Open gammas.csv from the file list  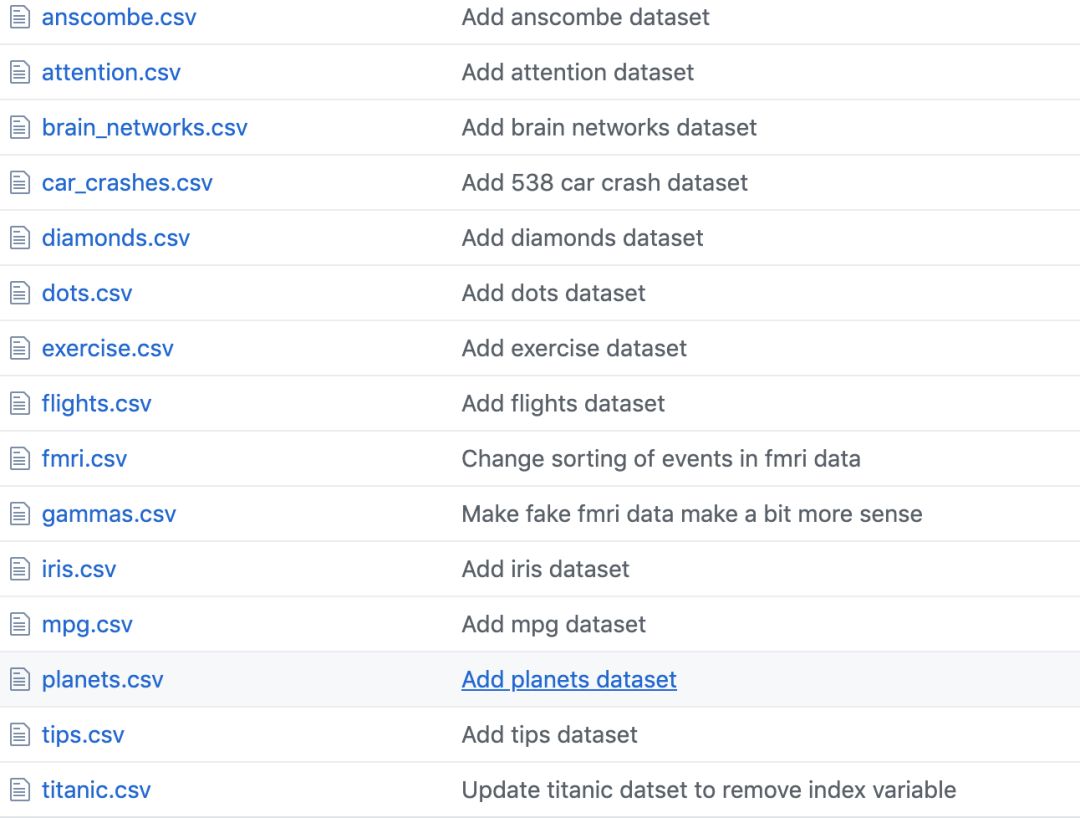coord(109,514)
